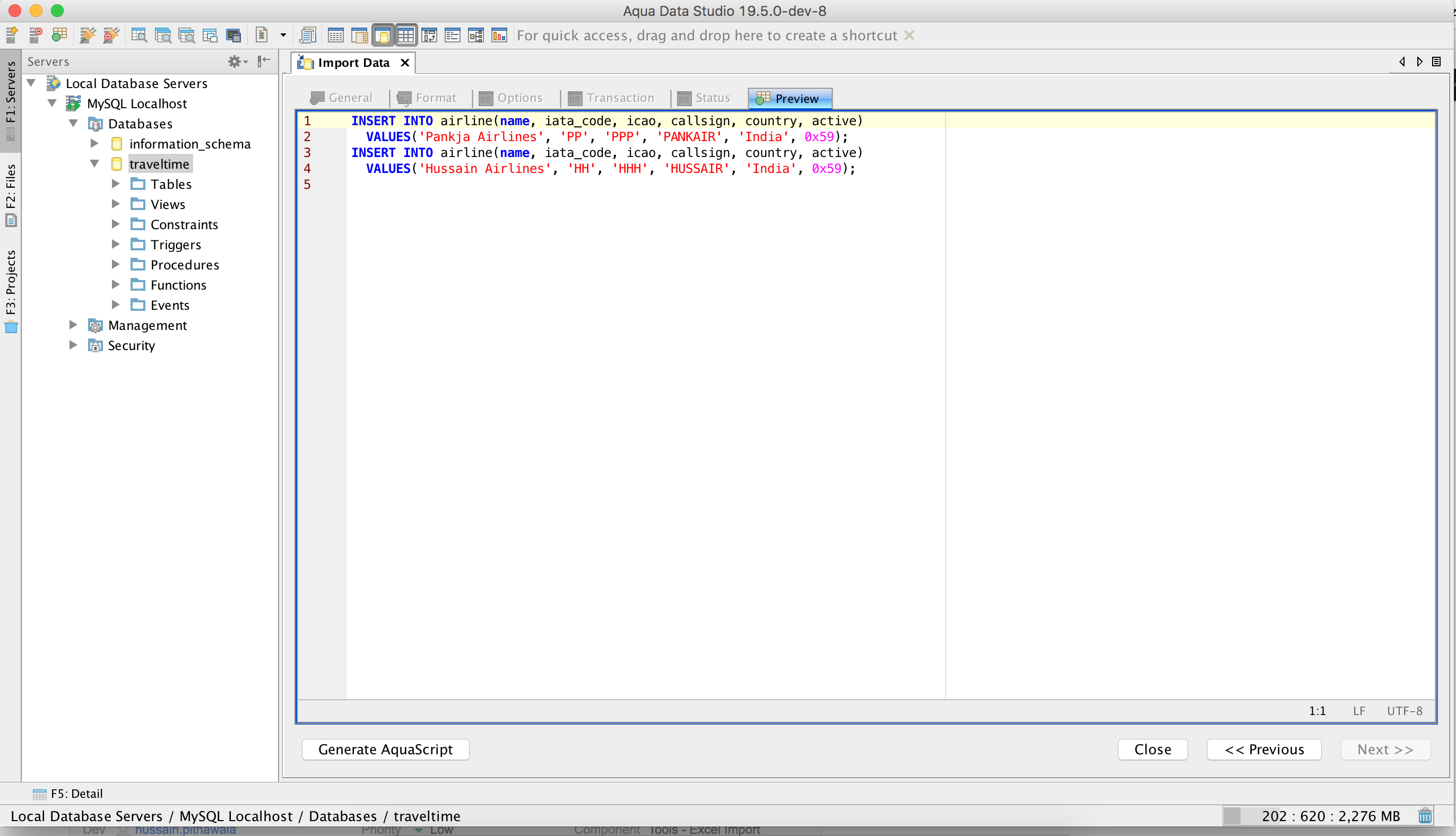The width and height of the screenshot is (1456, 836).
Task: Click the disconnect server plug icon
Action: [x=111, y=35]
